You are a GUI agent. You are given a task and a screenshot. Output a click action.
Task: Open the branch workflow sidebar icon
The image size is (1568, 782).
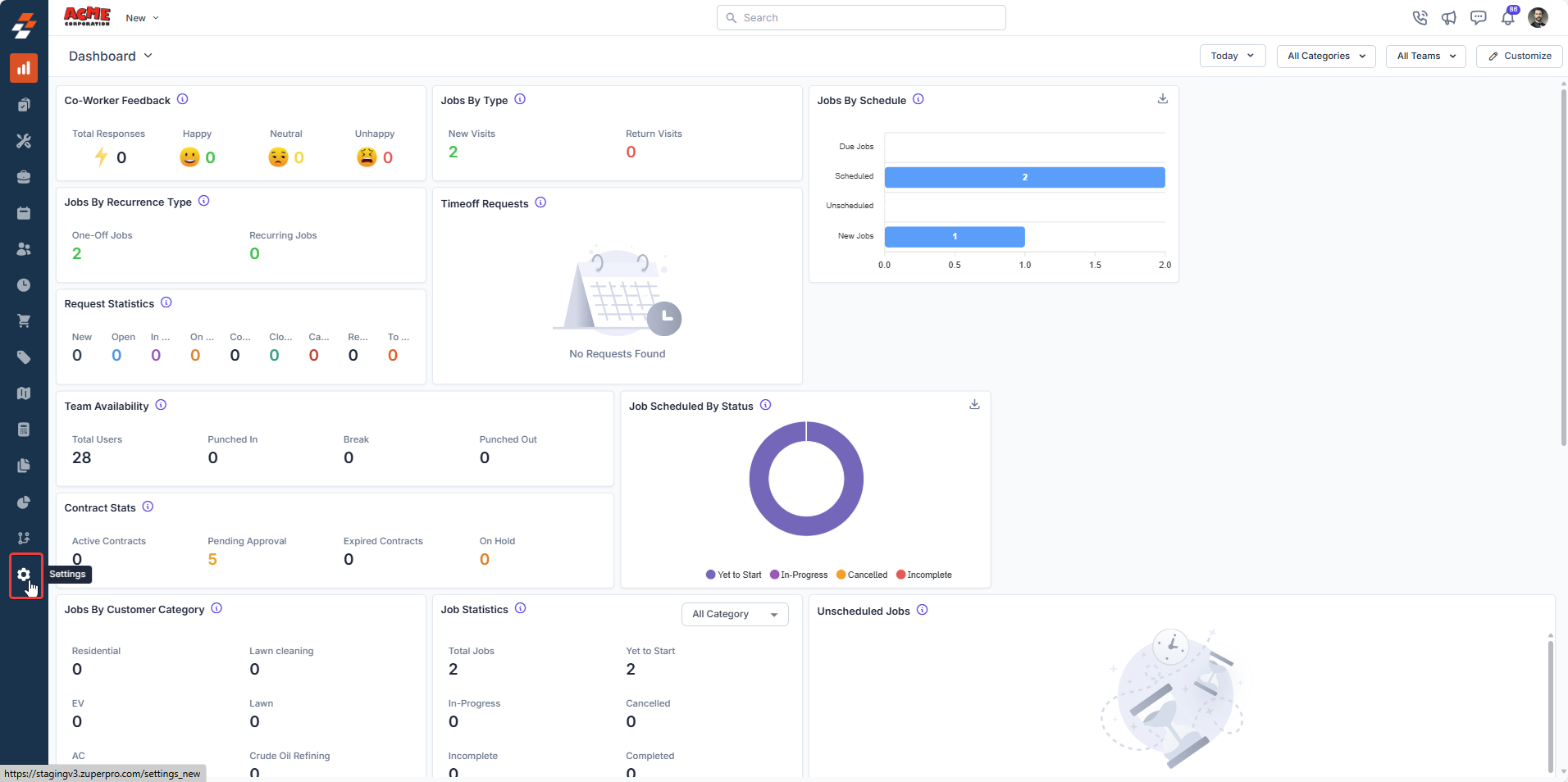tap(24, 538)
